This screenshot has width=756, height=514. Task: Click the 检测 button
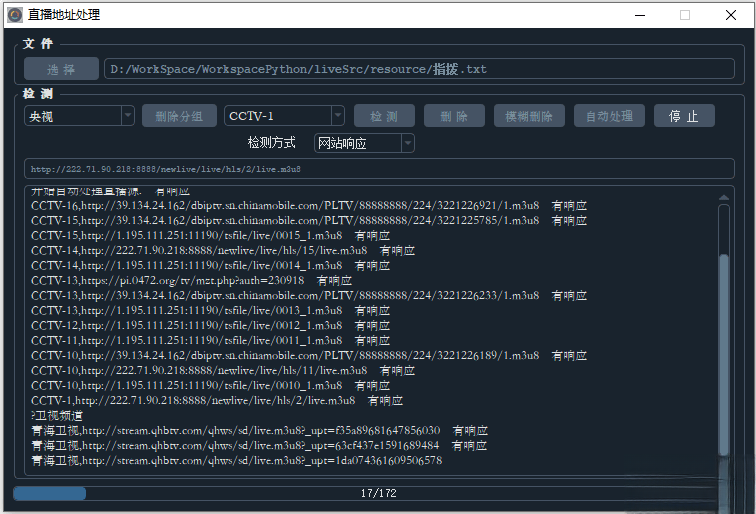[x=384, y=116]
